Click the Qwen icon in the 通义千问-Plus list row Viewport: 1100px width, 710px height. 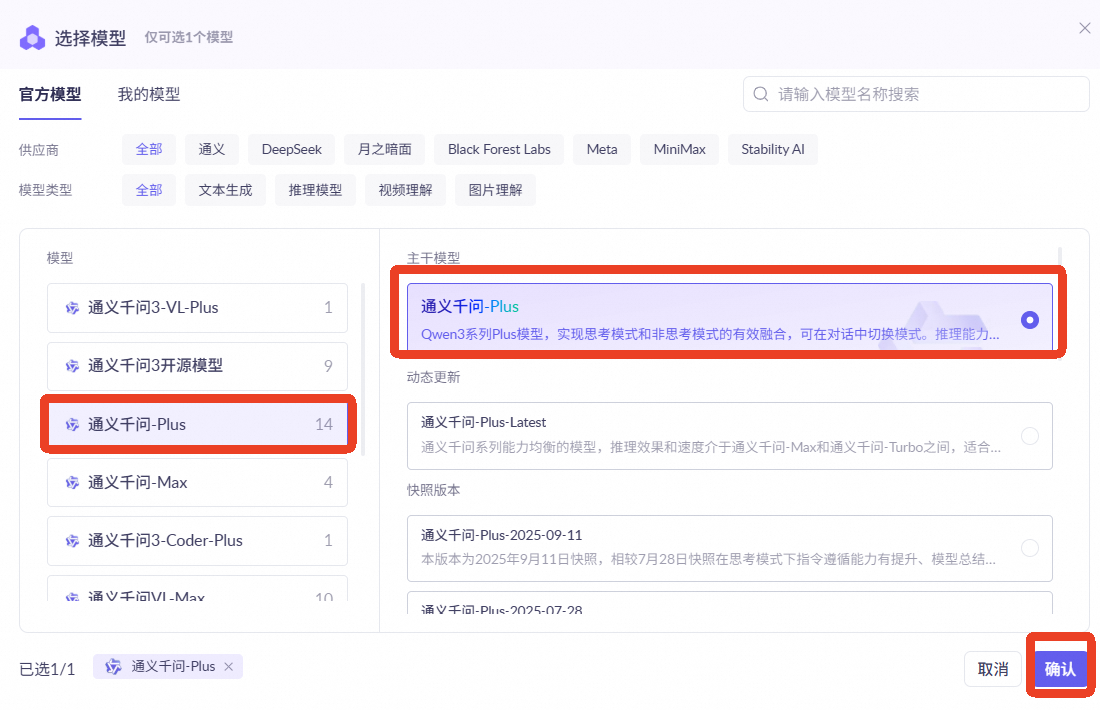(x=72, y=424)
